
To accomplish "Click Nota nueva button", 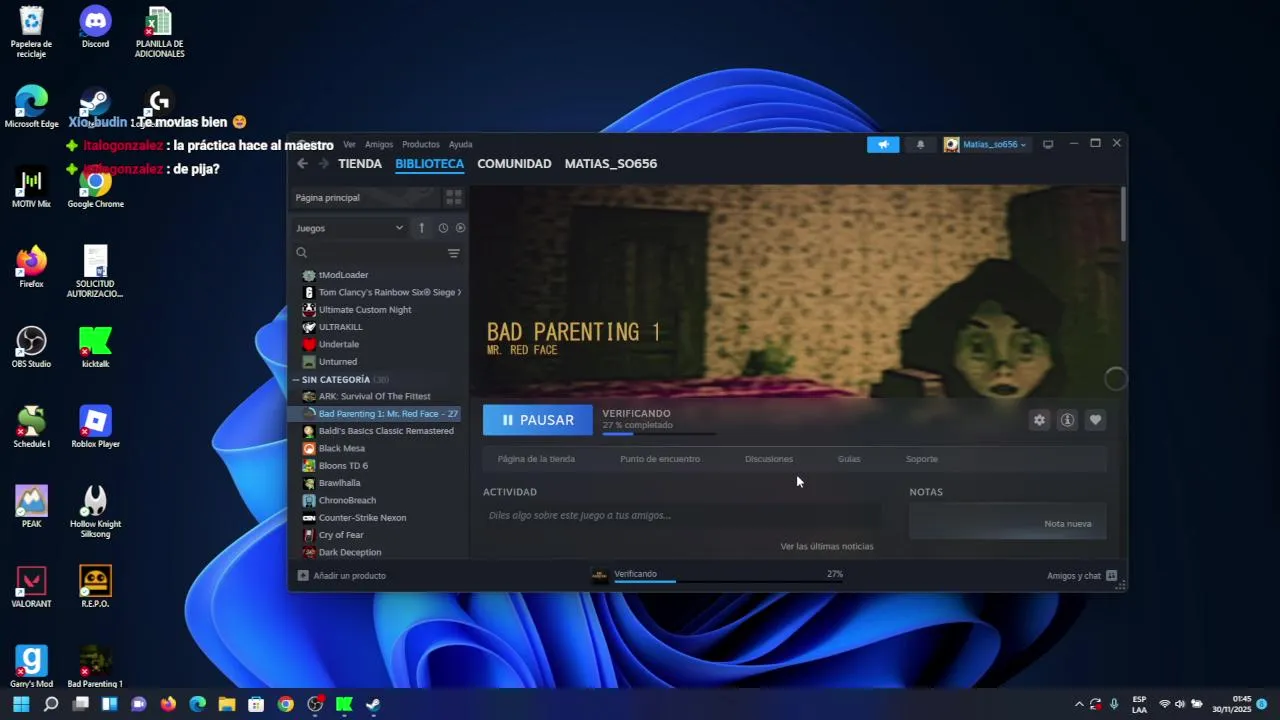I will point(1068,524).
